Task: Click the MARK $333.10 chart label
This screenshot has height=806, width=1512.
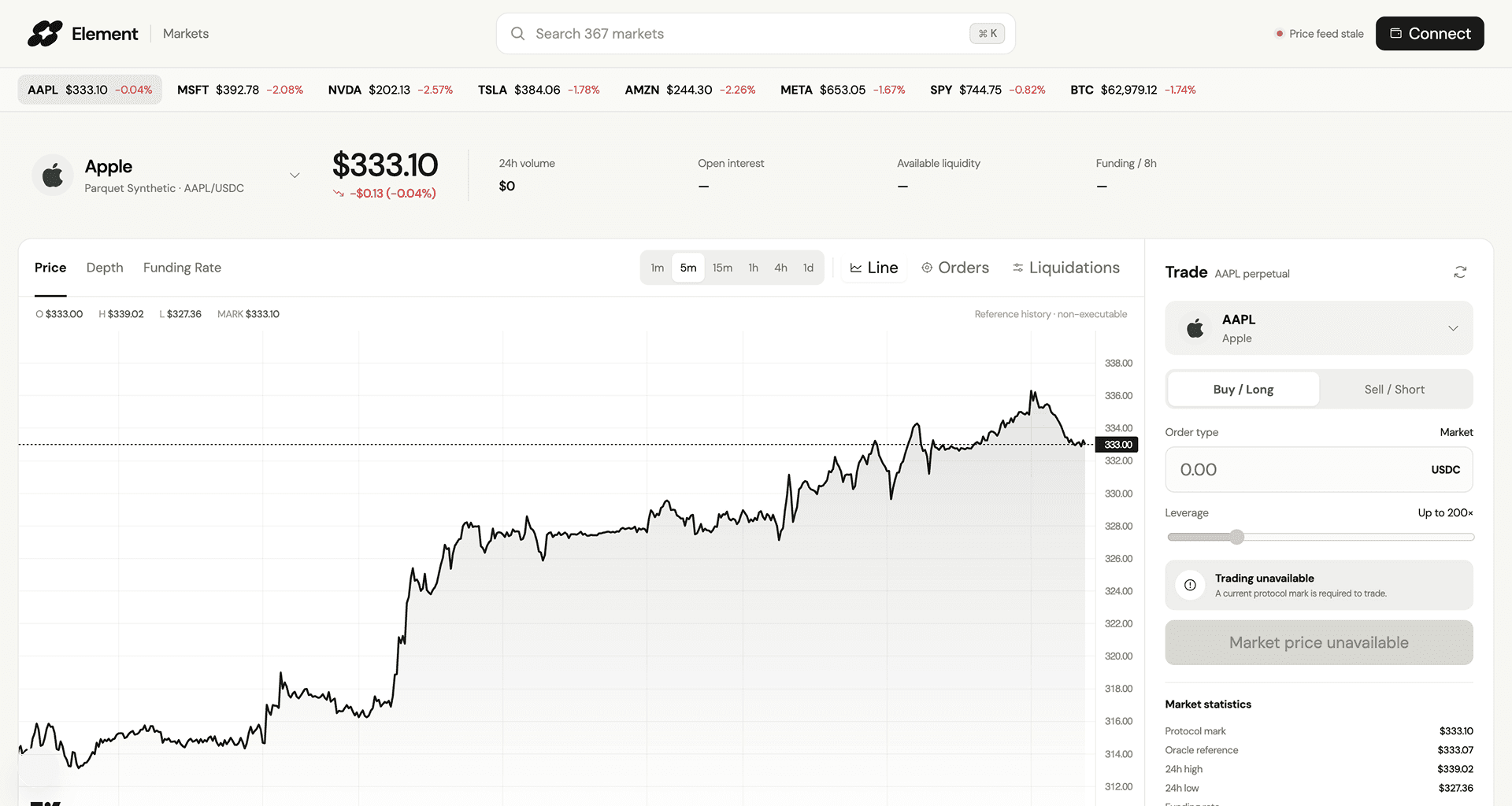Action: 248,315
